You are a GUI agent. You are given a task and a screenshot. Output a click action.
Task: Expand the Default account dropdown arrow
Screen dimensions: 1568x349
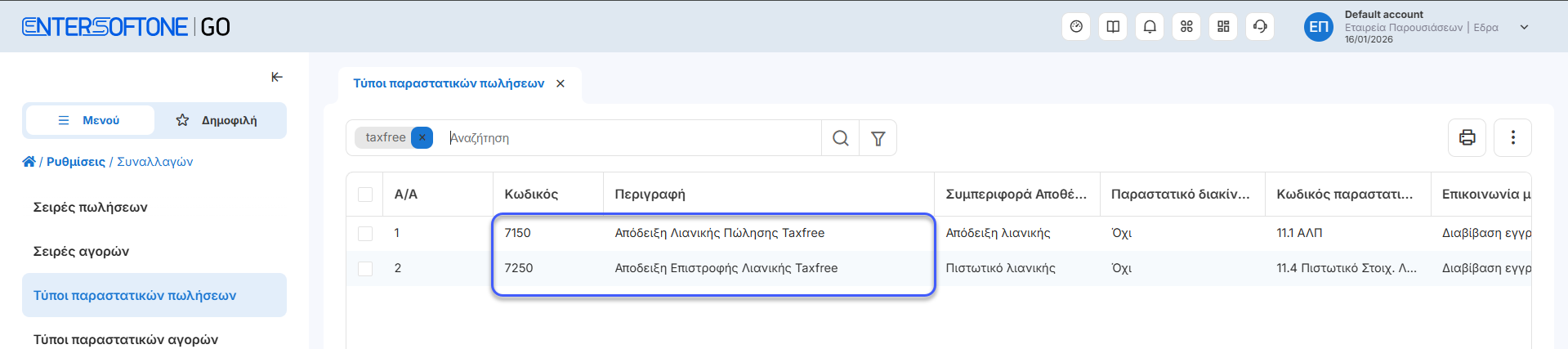click(x=1524, y=27)
